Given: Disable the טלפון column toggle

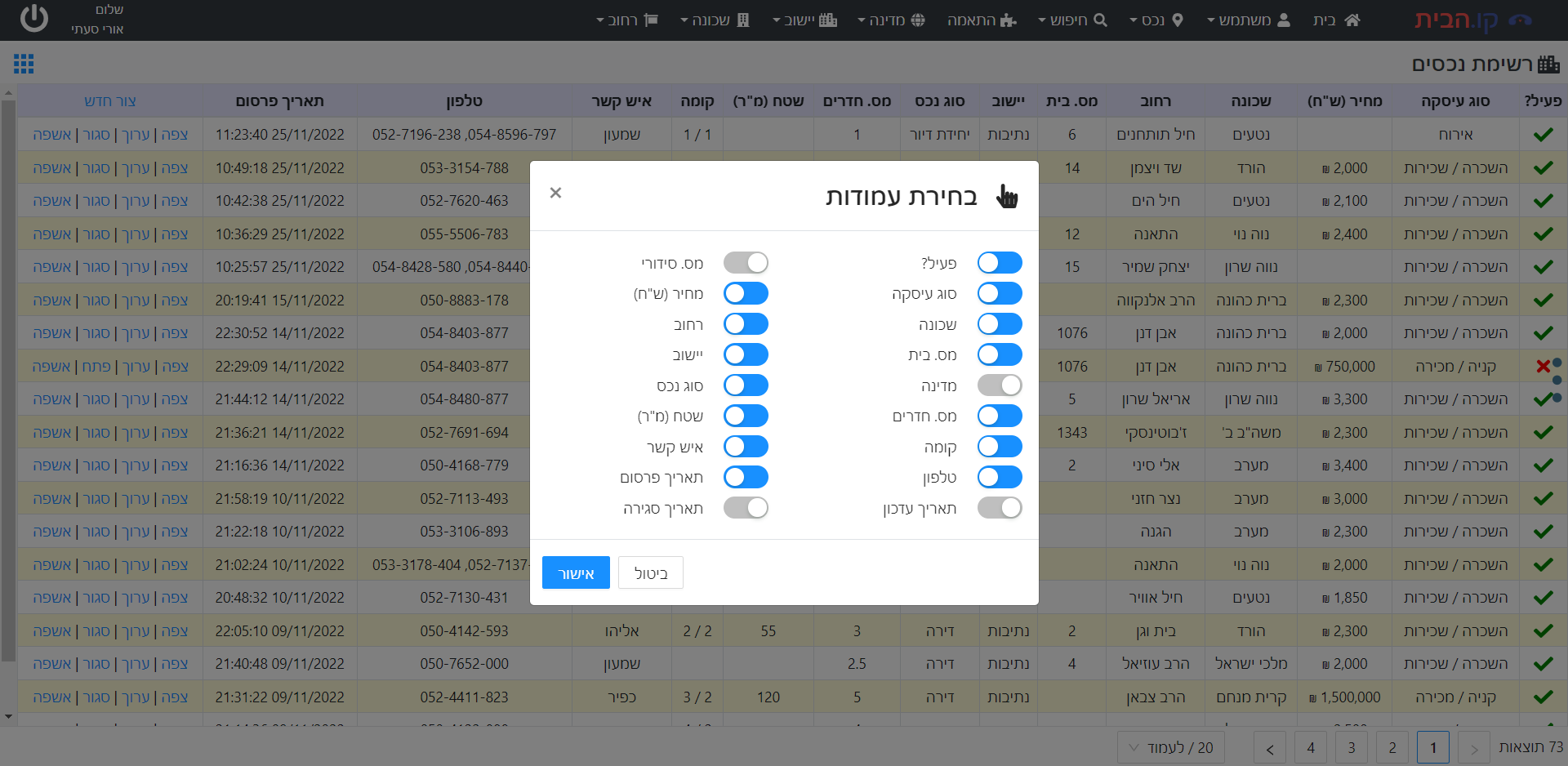Looking at the screenshot, I should coord(1000,477).
